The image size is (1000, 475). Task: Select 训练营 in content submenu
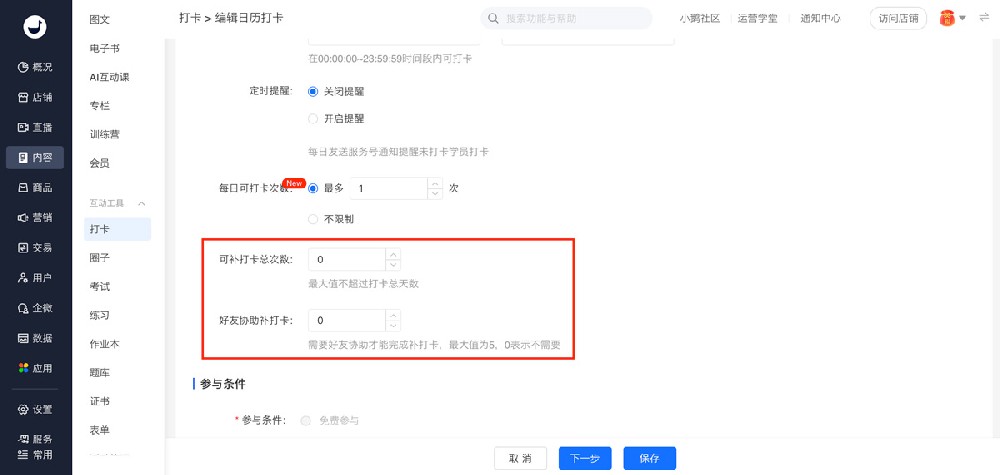[105, 134]
